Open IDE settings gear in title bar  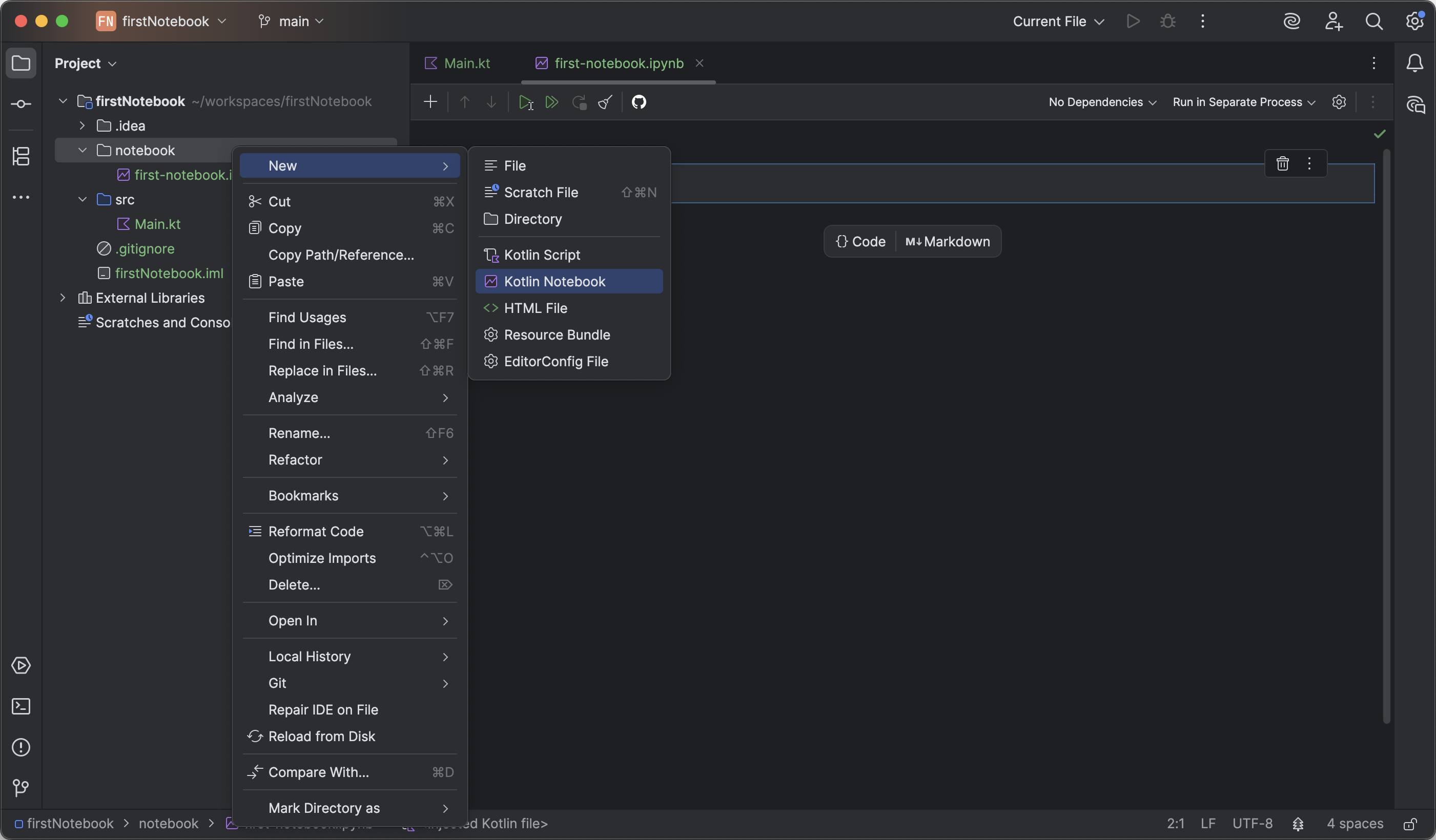pos(1414,21)
